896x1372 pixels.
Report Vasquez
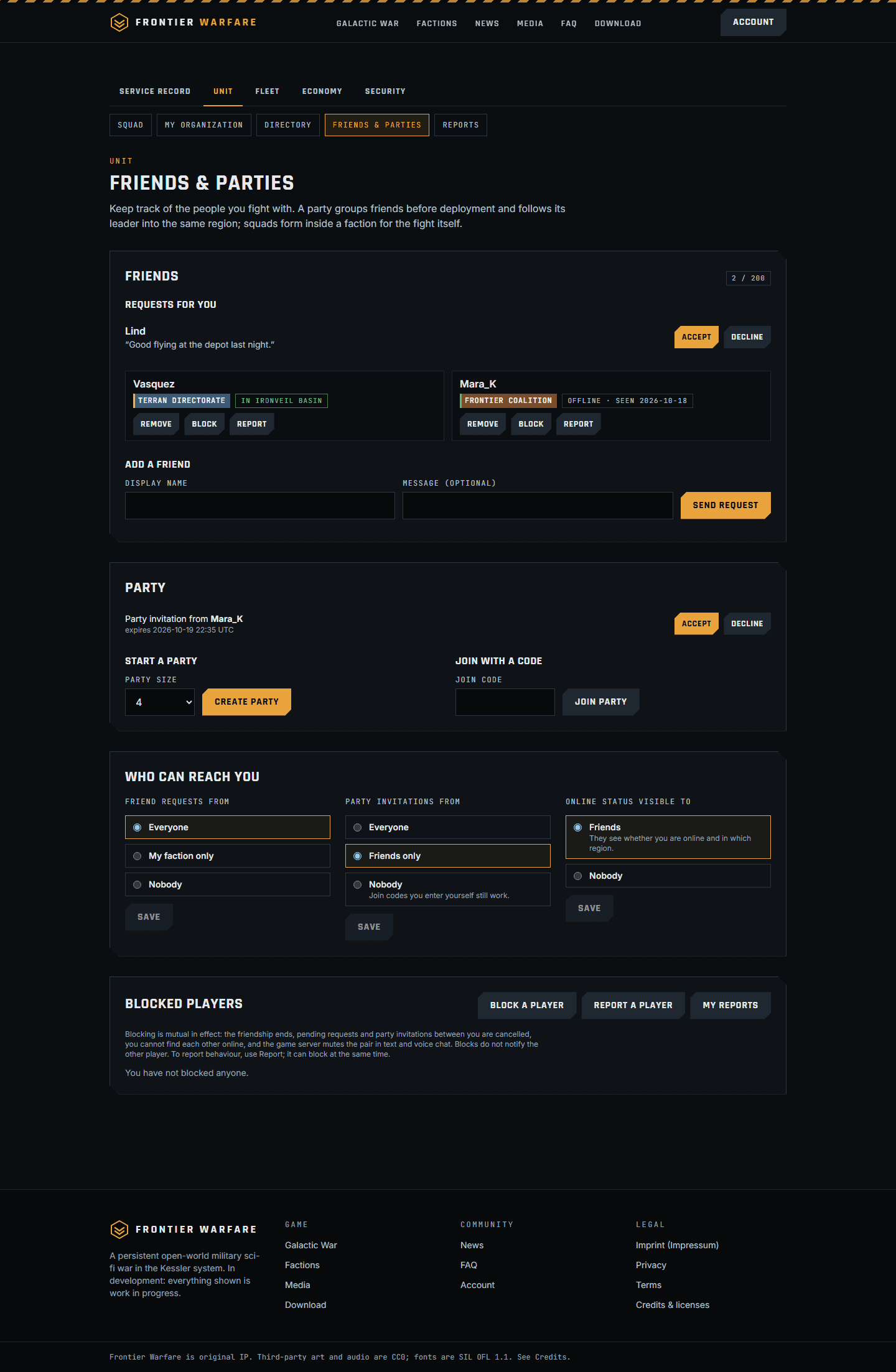point(252,424)
